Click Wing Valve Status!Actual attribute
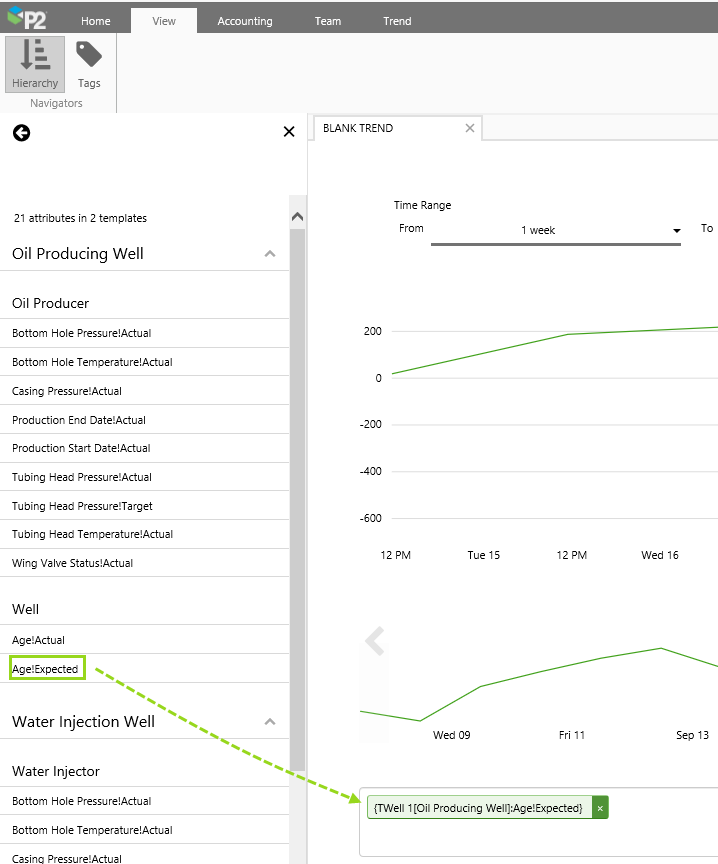718x864 pixels. (73, 563)
